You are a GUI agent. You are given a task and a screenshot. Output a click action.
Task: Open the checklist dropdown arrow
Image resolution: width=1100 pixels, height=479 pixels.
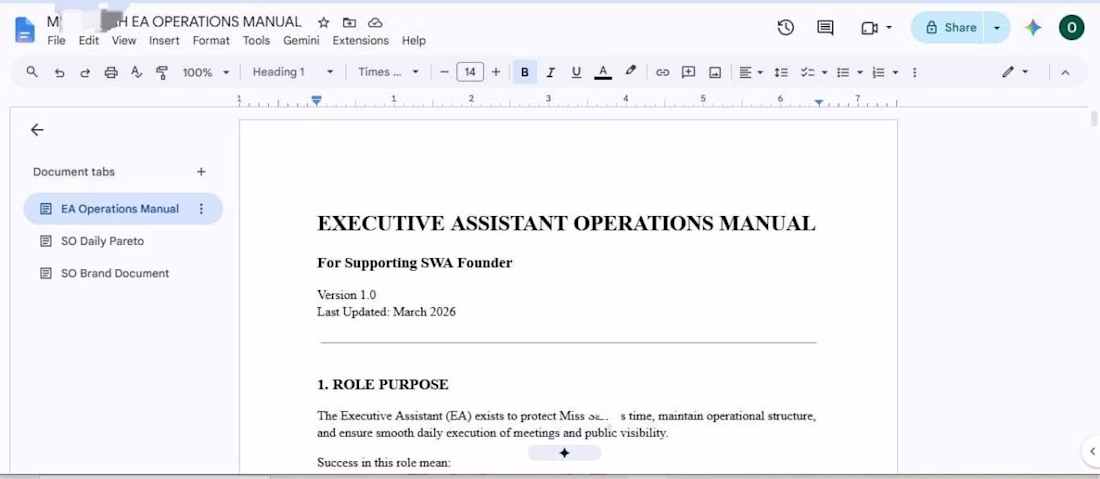point(824,72)
